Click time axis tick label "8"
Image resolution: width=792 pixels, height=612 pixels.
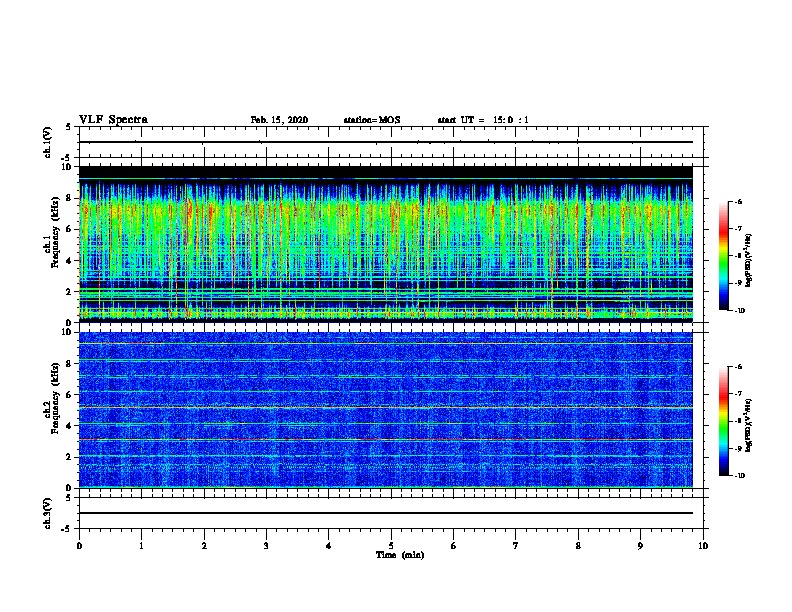(x=578, y=545)
